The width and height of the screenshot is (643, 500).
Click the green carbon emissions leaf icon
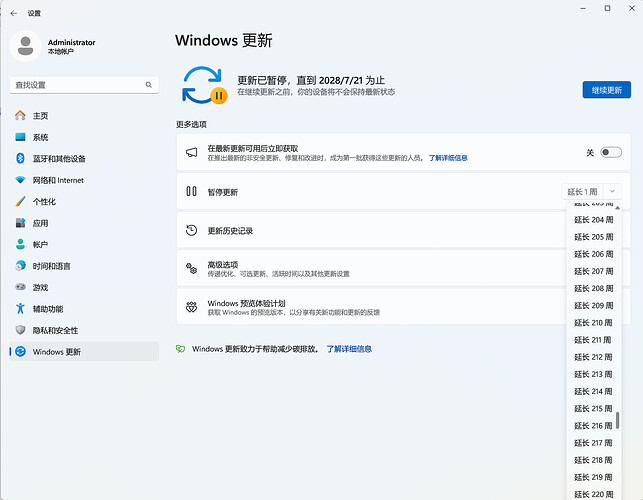[180, 349]
